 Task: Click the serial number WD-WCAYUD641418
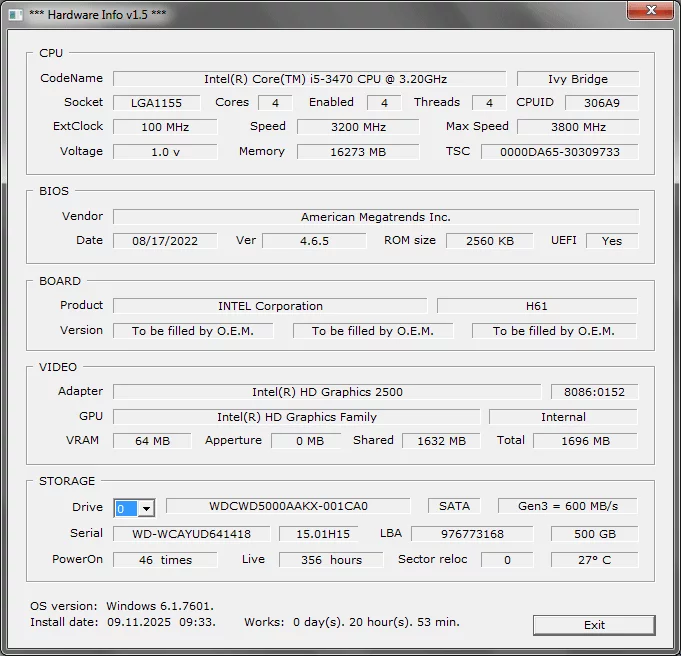[x=192, y=534]
